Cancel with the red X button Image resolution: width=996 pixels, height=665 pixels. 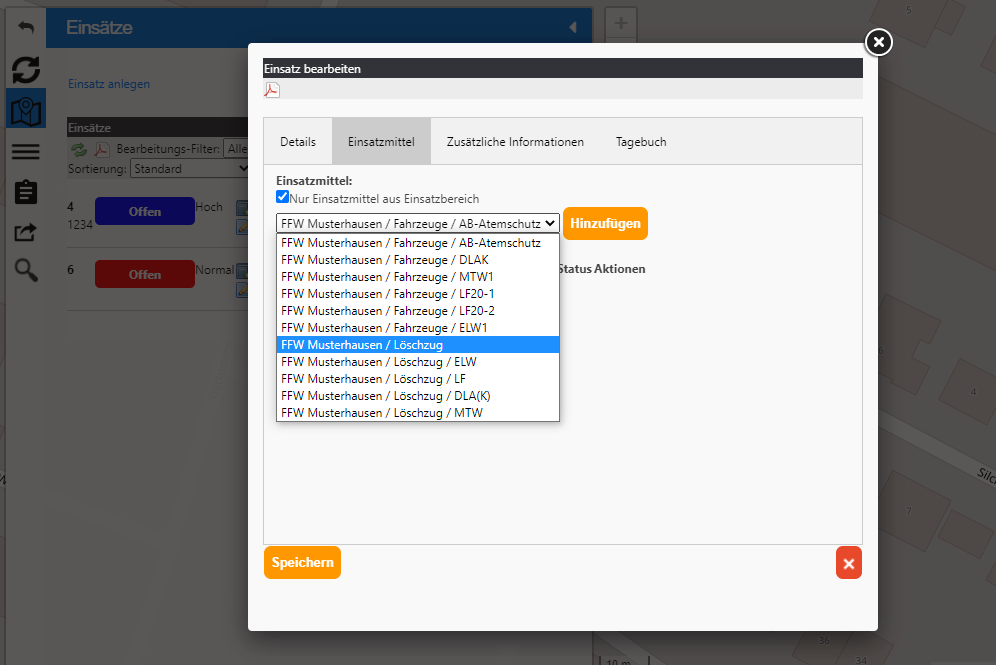tap(848, 563)
